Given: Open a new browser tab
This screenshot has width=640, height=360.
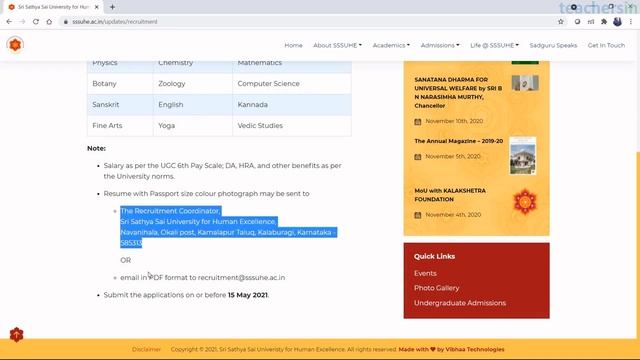Looking at the screenshot, I should [x=112, y=7].
